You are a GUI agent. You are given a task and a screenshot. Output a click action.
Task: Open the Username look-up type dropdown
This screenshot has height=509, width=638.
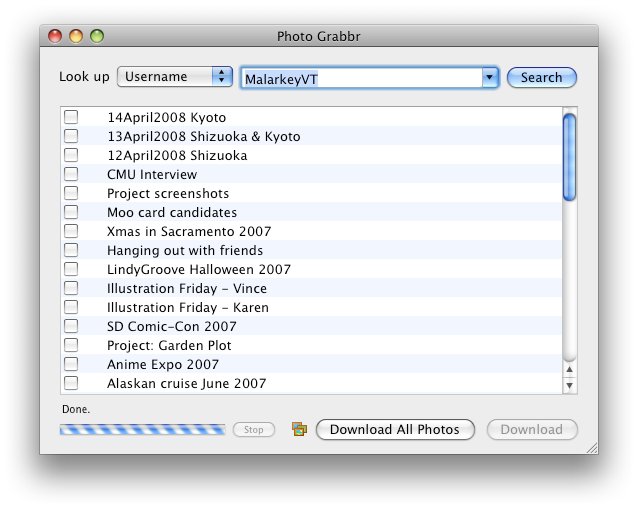[175, 76]
